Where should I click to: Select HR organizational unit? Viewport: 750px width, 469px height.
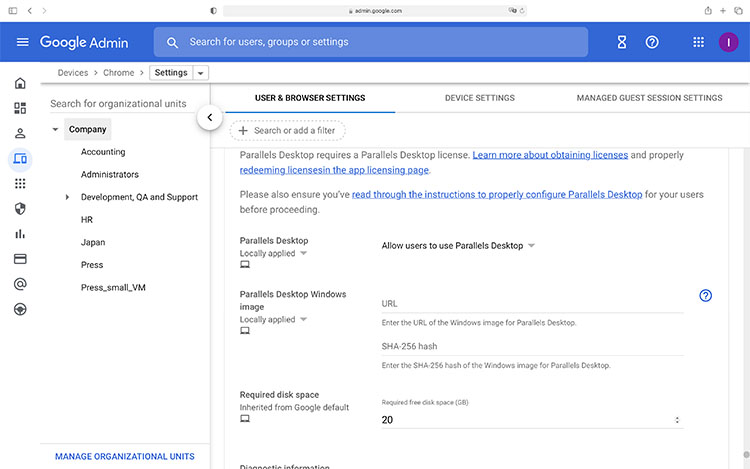click(87, 219)
